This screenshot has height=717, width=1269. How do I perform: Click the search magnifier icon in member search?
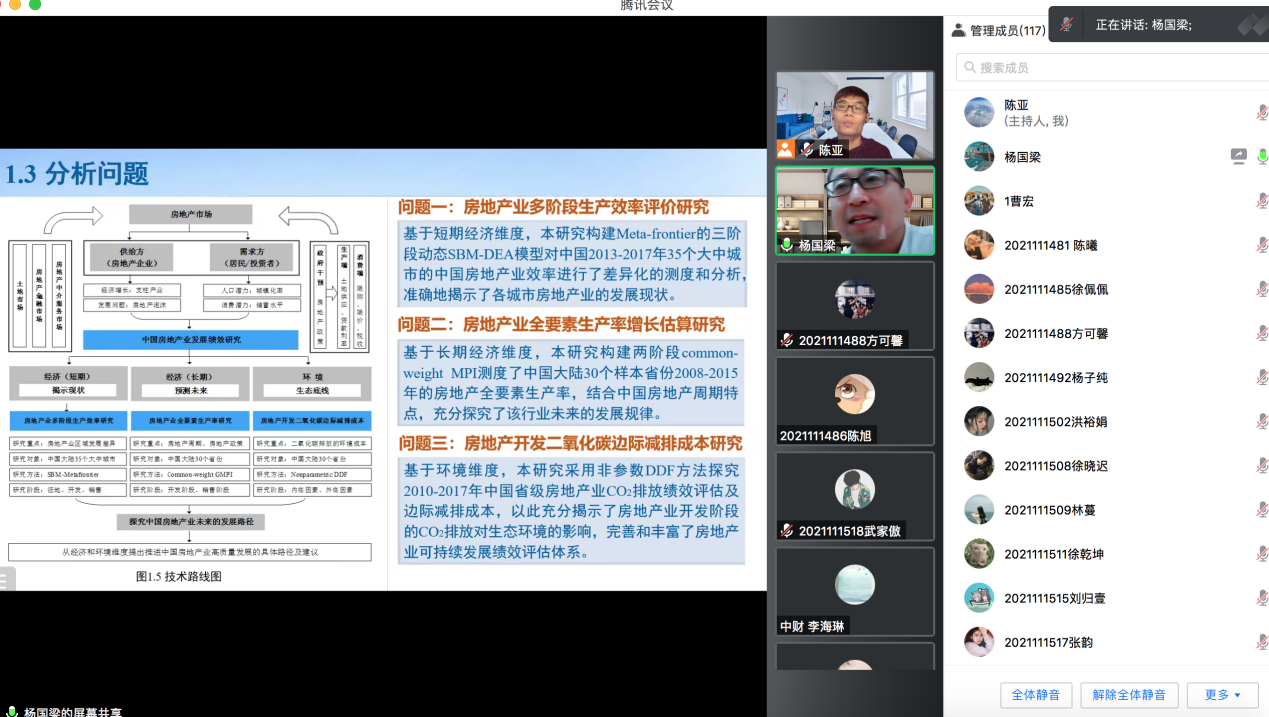pyautogui.click(x=968, y=68)
